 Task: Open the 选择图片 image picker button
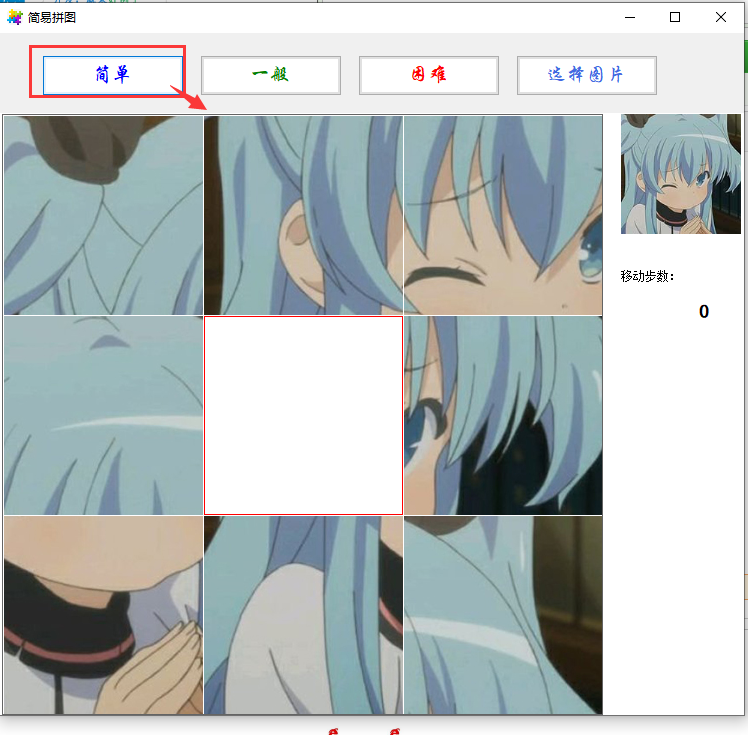tap(586, 75)
